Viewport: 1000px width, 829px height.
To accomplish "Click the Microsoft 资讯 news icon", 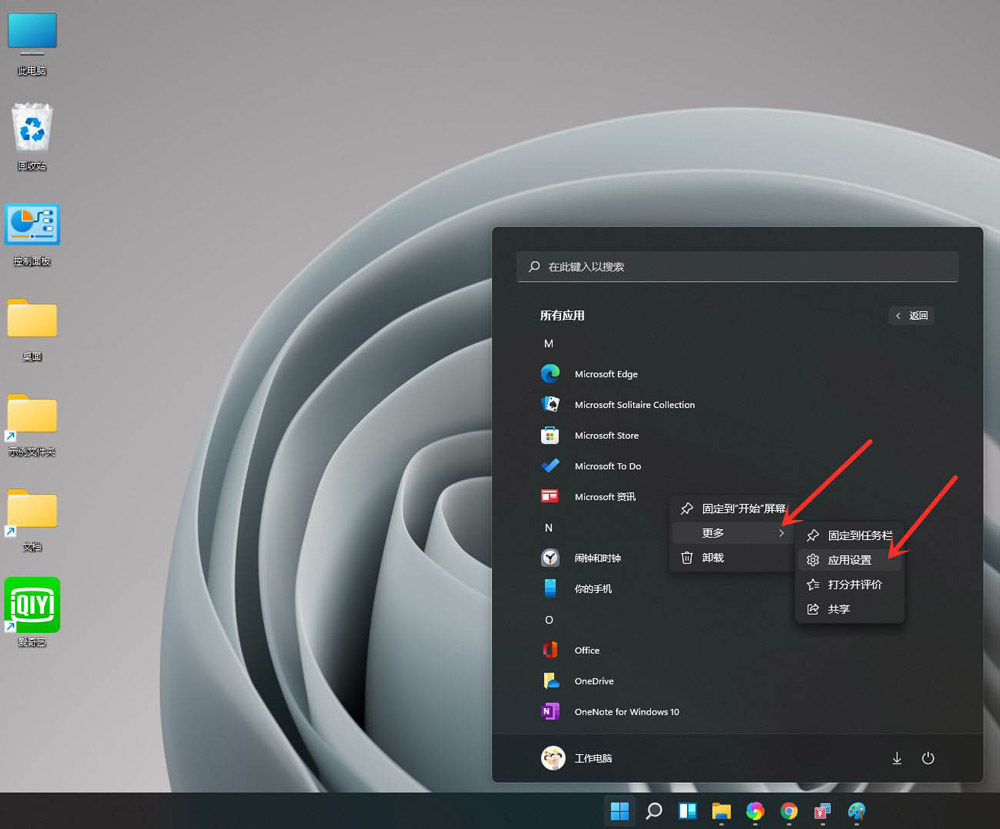I will (550, 496).
